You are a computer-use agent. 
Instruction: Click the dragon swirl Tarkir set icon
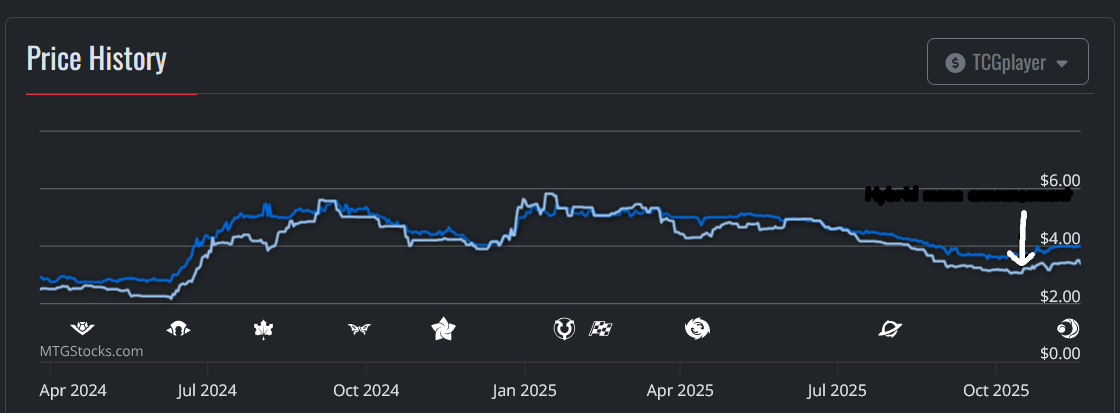(x=698, y=329)
